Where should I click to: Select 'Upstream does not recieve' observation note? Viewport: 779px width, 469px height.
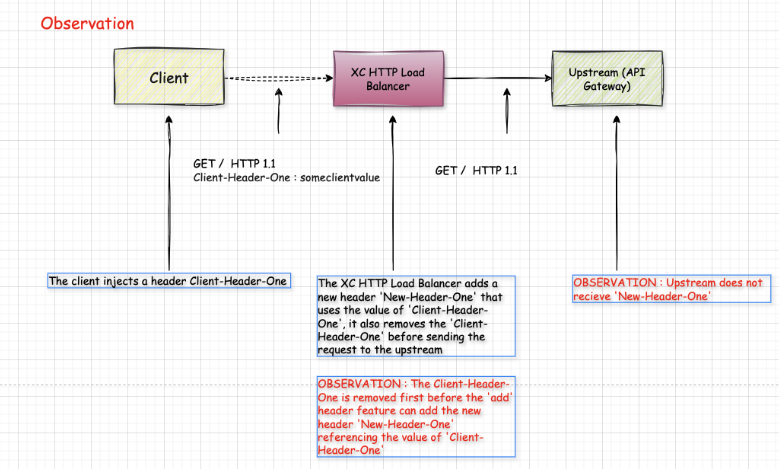pos(671,289)
